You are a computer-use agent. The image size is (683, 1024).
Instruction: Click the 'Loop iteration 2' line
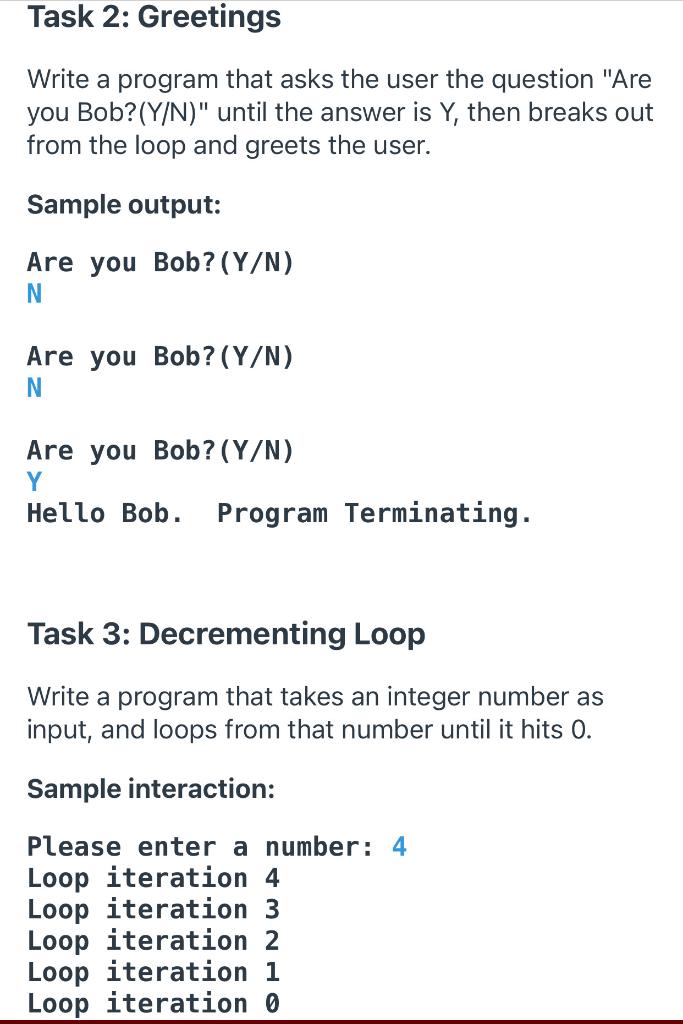tap(153, 941)
